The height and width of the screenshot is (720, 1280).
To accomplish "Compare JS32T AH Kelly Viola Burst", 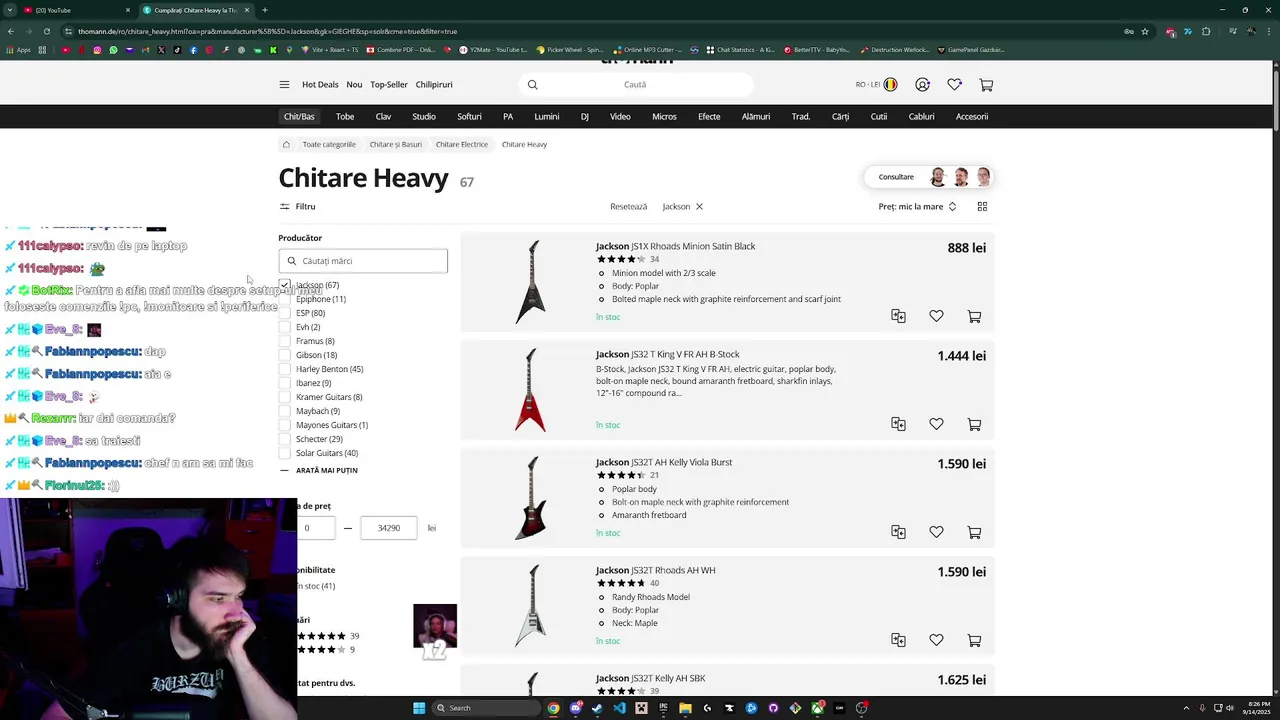I will tap(898, 532).
